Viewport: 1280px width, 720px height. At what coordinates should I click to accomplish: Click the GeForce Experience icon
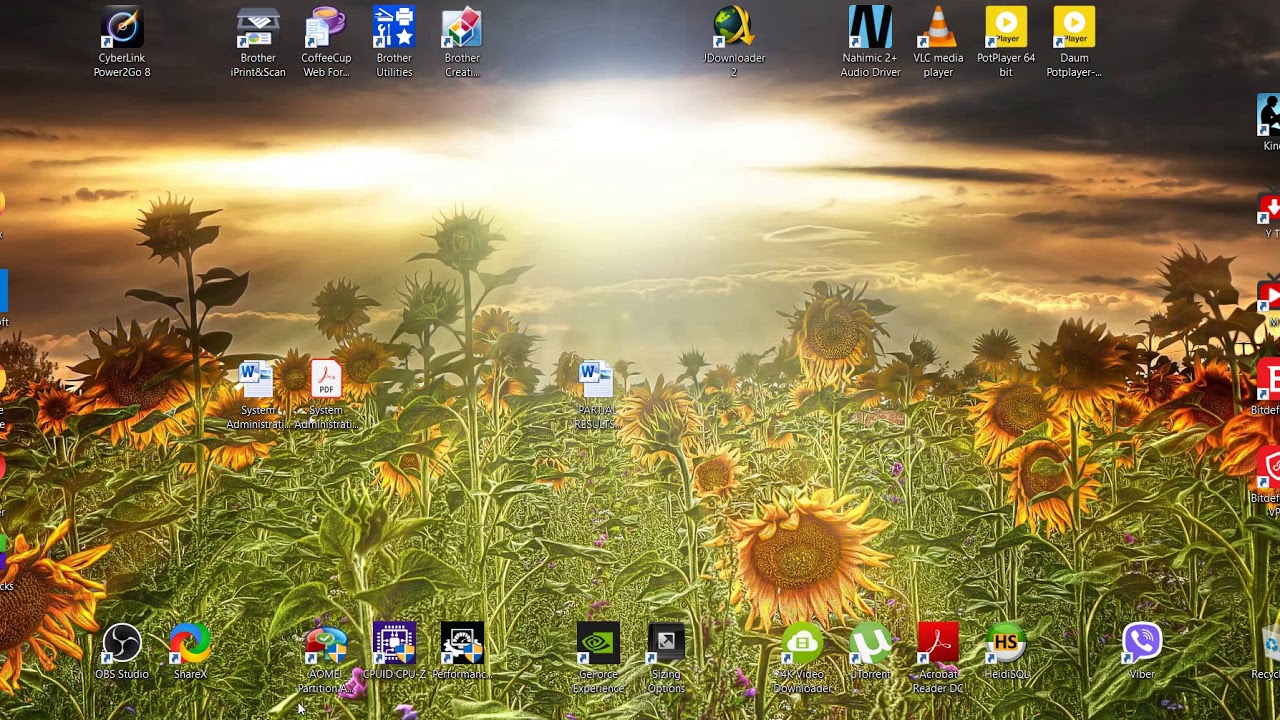pyautogui.click(x=598, y=644)
